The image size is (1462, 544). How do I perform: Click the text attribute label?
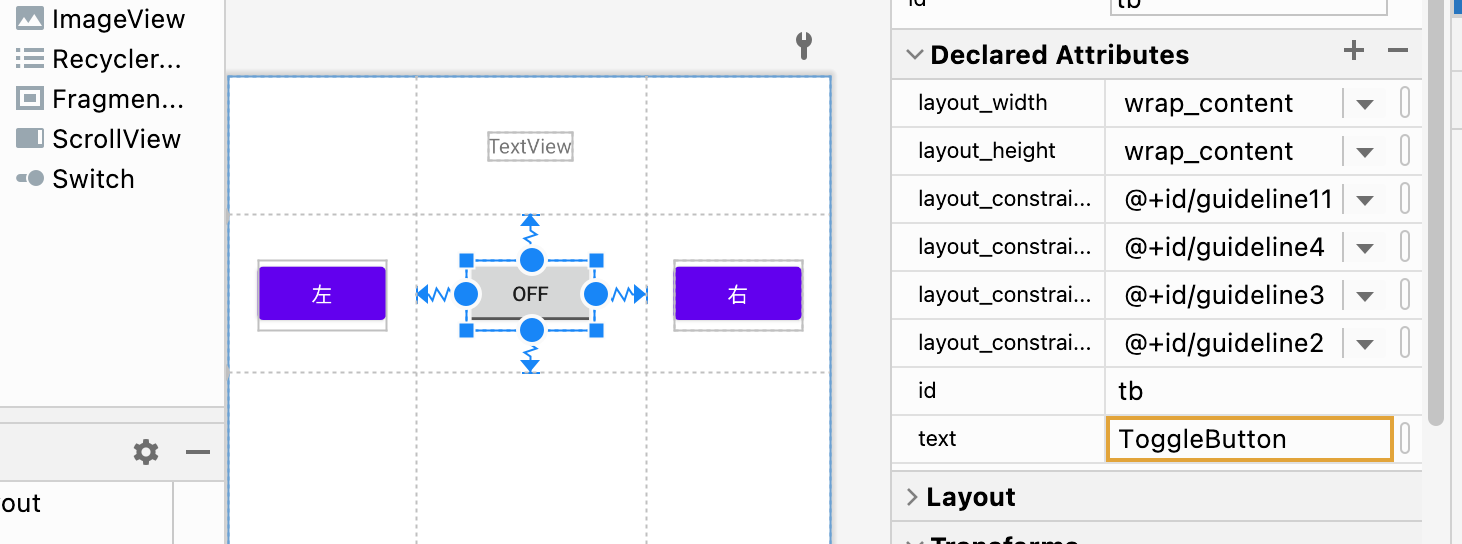(937, 439)
